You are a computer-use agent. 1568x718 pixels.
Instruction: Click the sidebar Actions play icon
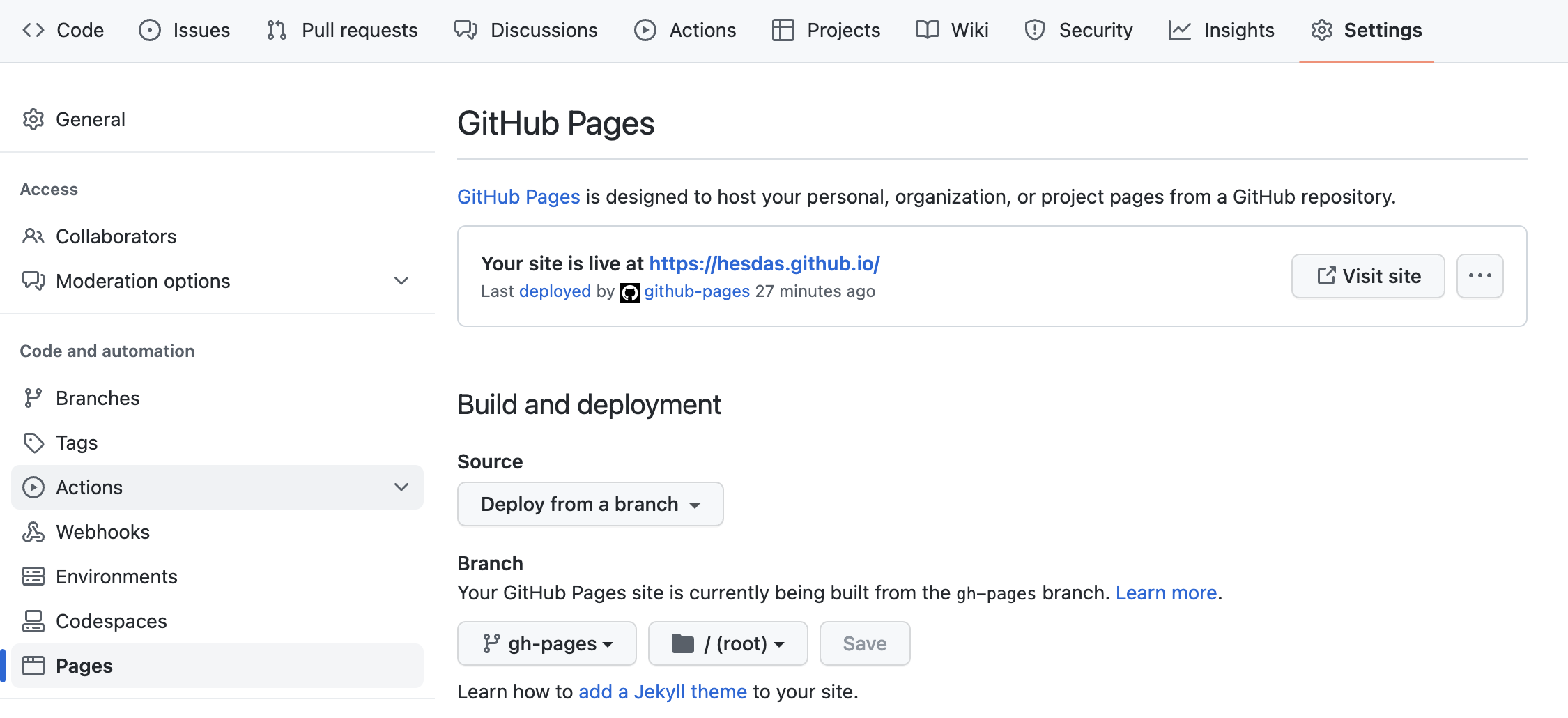point(33,487)
